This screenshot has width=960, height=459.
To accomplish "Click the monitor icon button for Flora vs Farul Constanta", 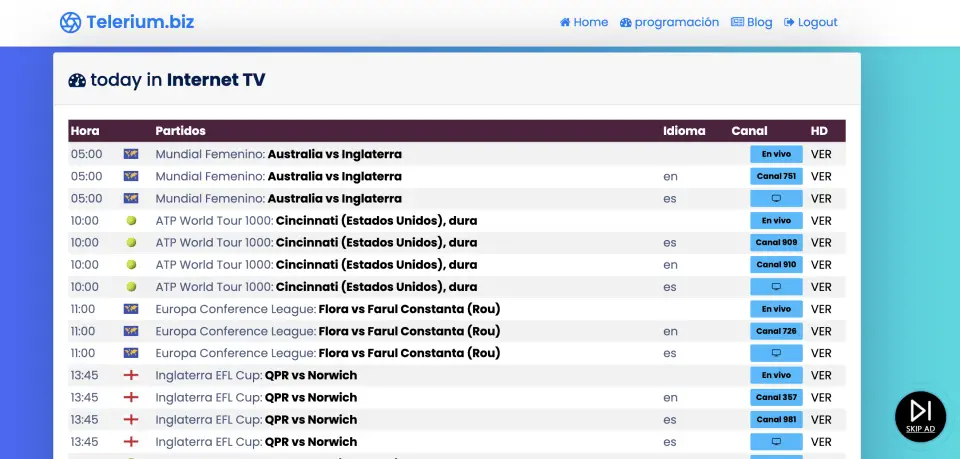I will (776, 353).
